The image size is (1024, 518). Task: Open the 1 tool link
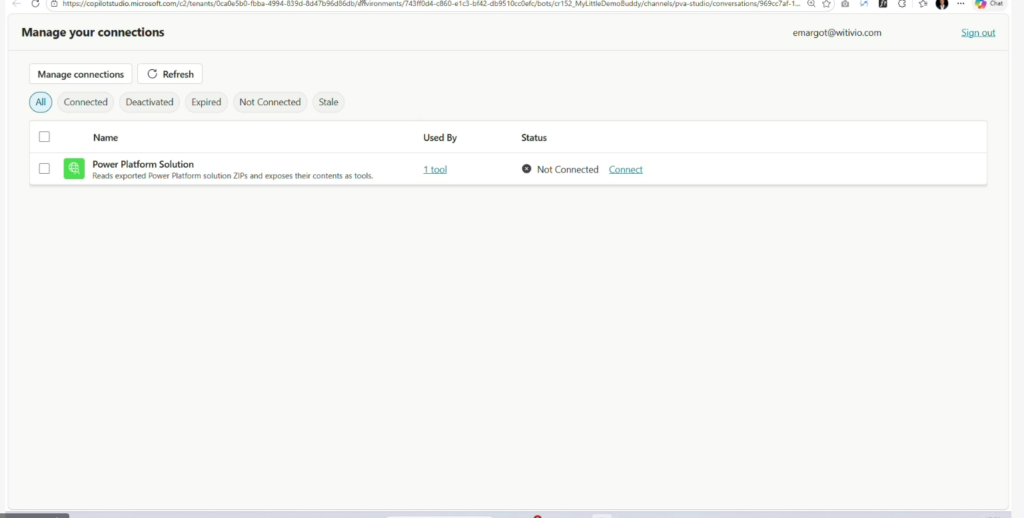pos(435,169)
